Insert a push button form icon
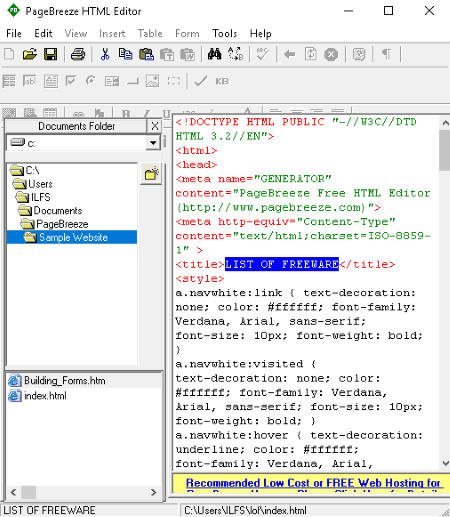The width and height of the screenshot is (450, 517). pyautogui.click(x=133, y=81)
